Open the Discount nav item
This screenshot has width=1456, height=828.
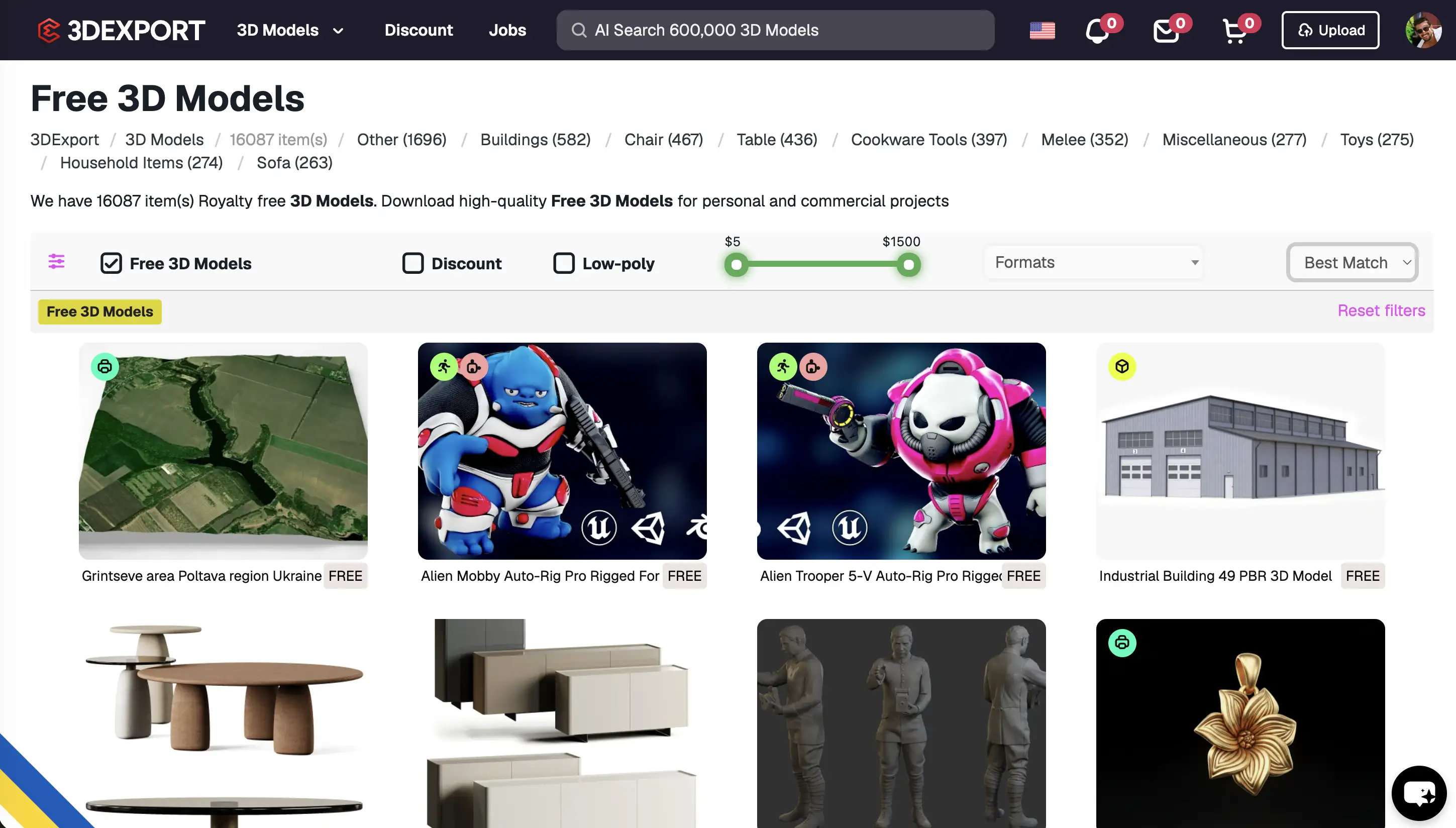coord(419,30)
